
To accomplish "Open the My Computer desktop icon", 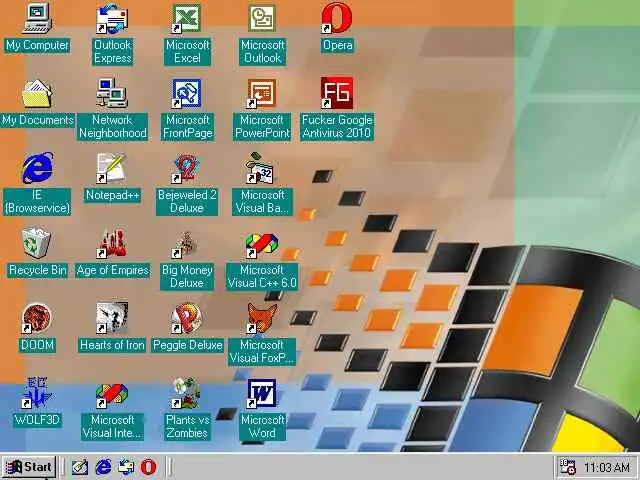I will [37, 18].
